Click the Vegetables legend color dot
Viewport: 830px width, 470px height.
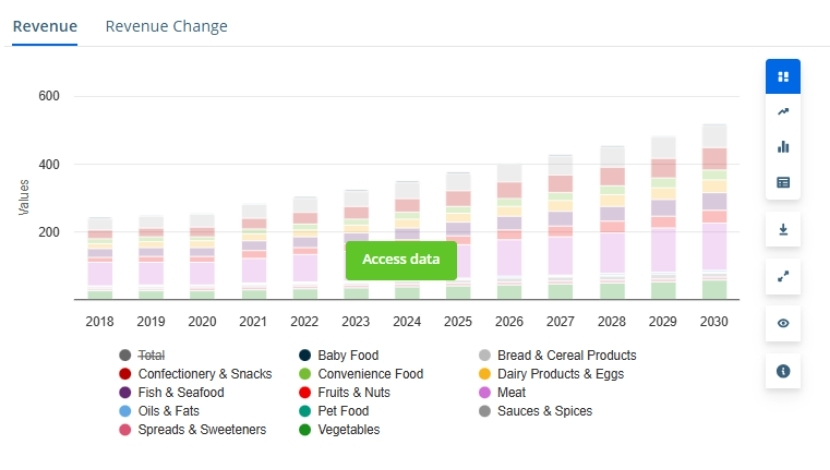point(304,430)
